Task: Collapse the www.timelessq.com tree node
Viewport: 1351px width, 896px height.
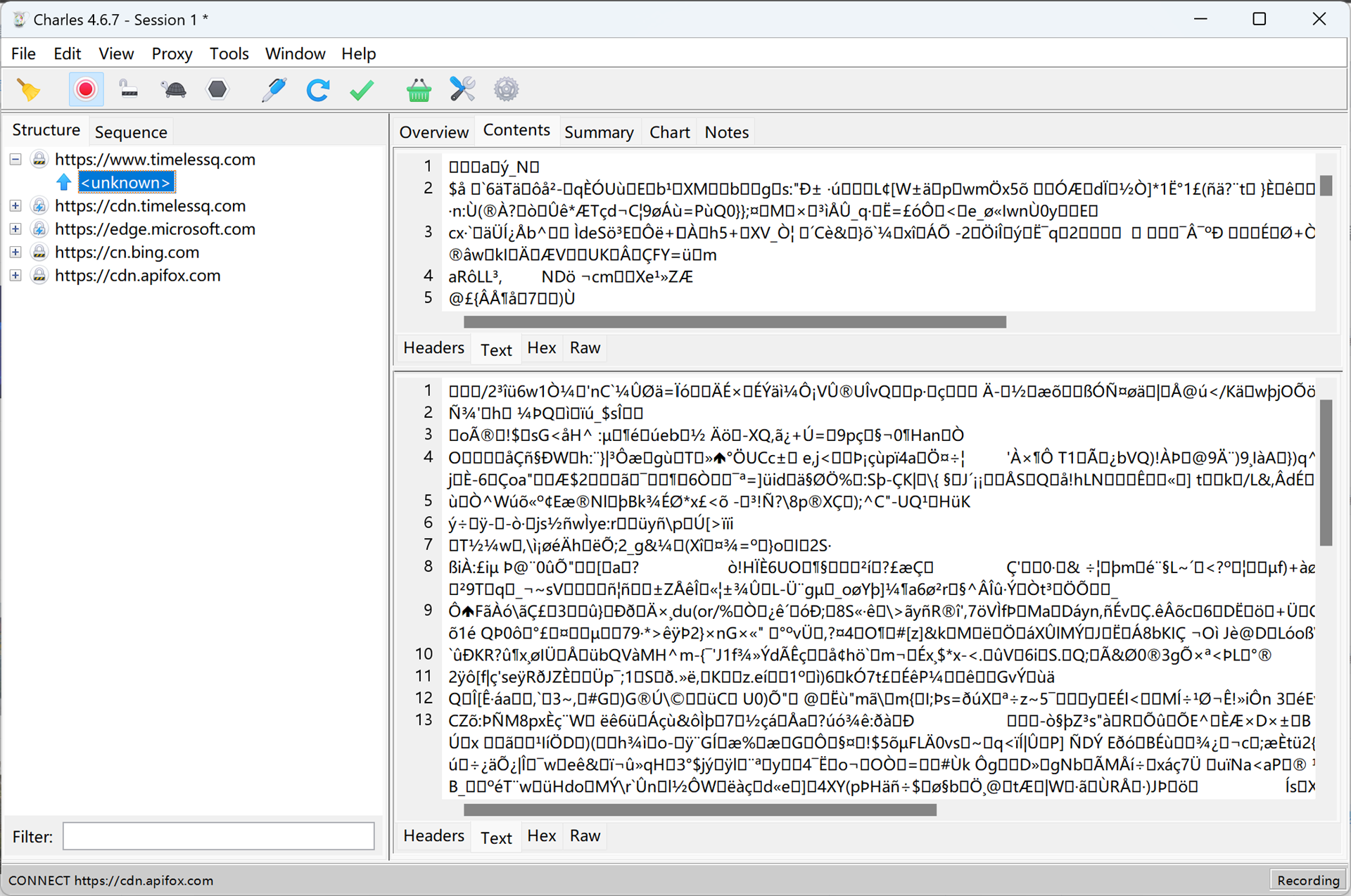Action: (15, 160)
